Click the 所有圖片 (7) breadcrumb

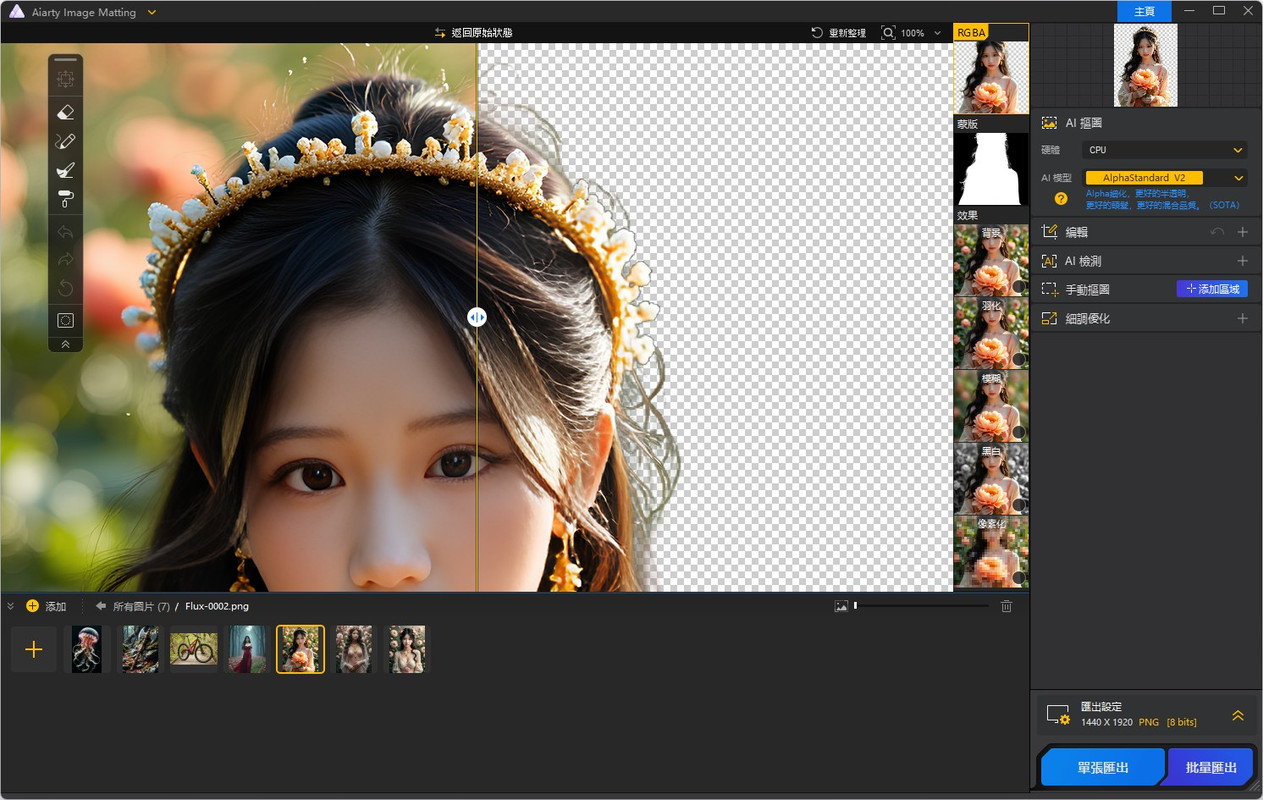[141, 606]
